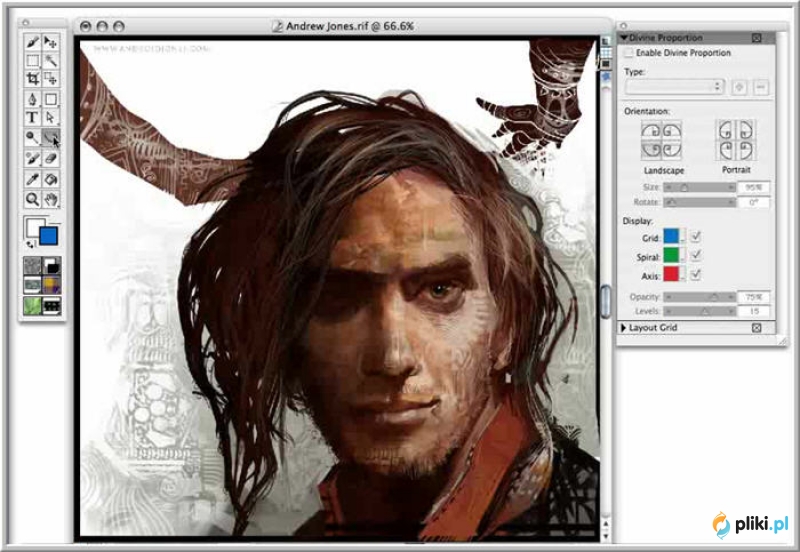Collapse the Divine Proportion panel triangle
Screen dimensions: 800x552
(x=623, y=38)
